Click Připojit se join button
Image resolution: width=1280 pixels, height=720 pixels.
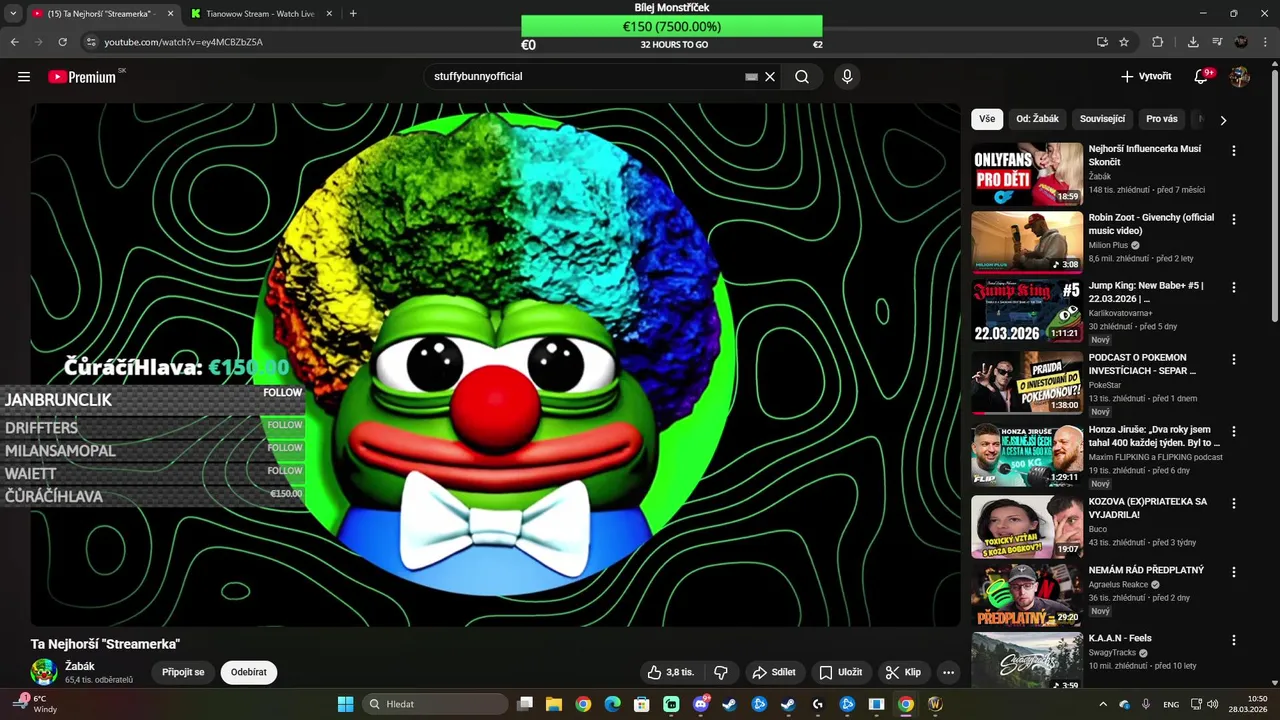click(183, 673)
